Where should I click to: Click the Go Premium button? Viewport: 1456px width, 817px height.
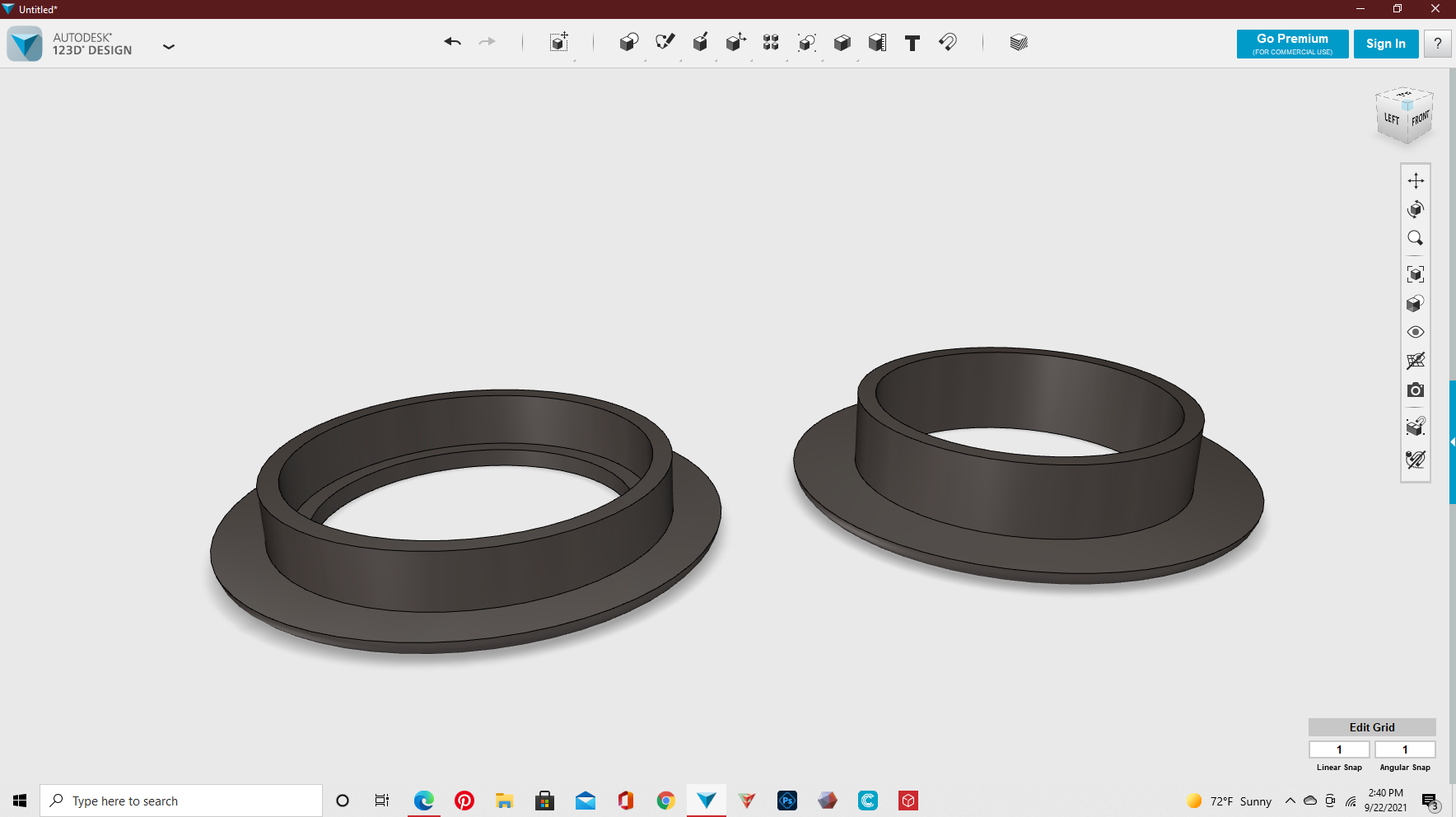point(1292,44)
